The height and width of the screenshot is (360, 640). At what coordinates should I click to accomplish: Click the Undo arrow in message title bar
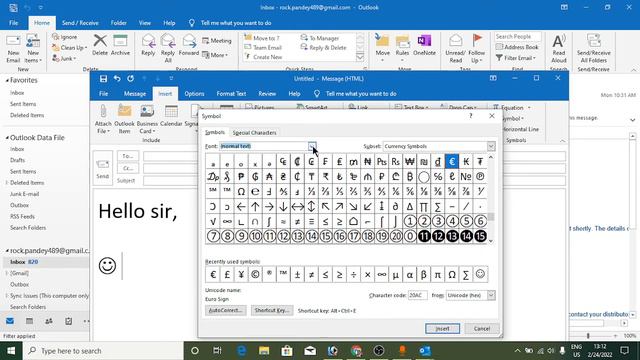click(117, 78)
